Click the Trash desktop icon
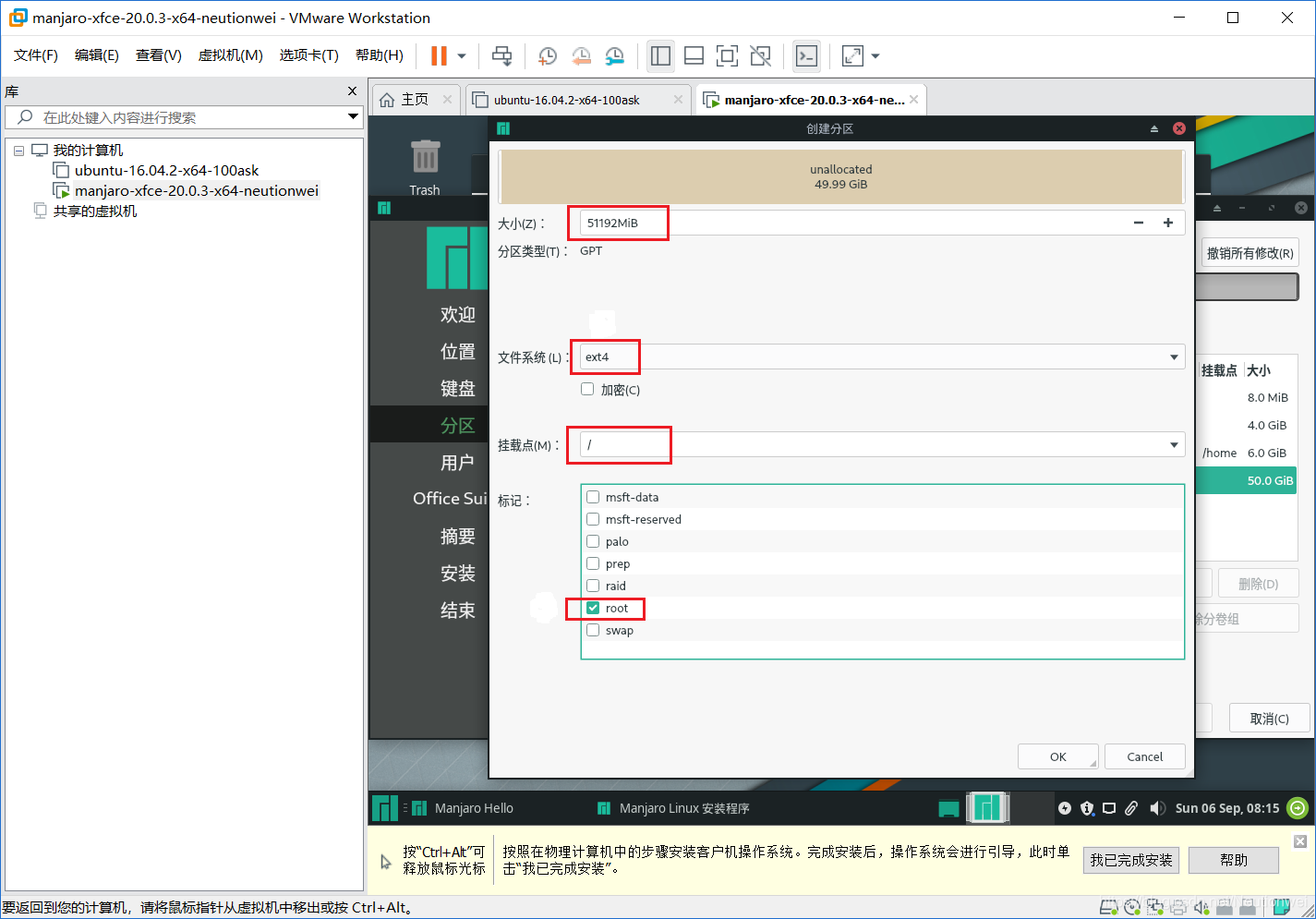Image resolution: width=1316 pixels, height=919 pixels. (x=425, y=166)
